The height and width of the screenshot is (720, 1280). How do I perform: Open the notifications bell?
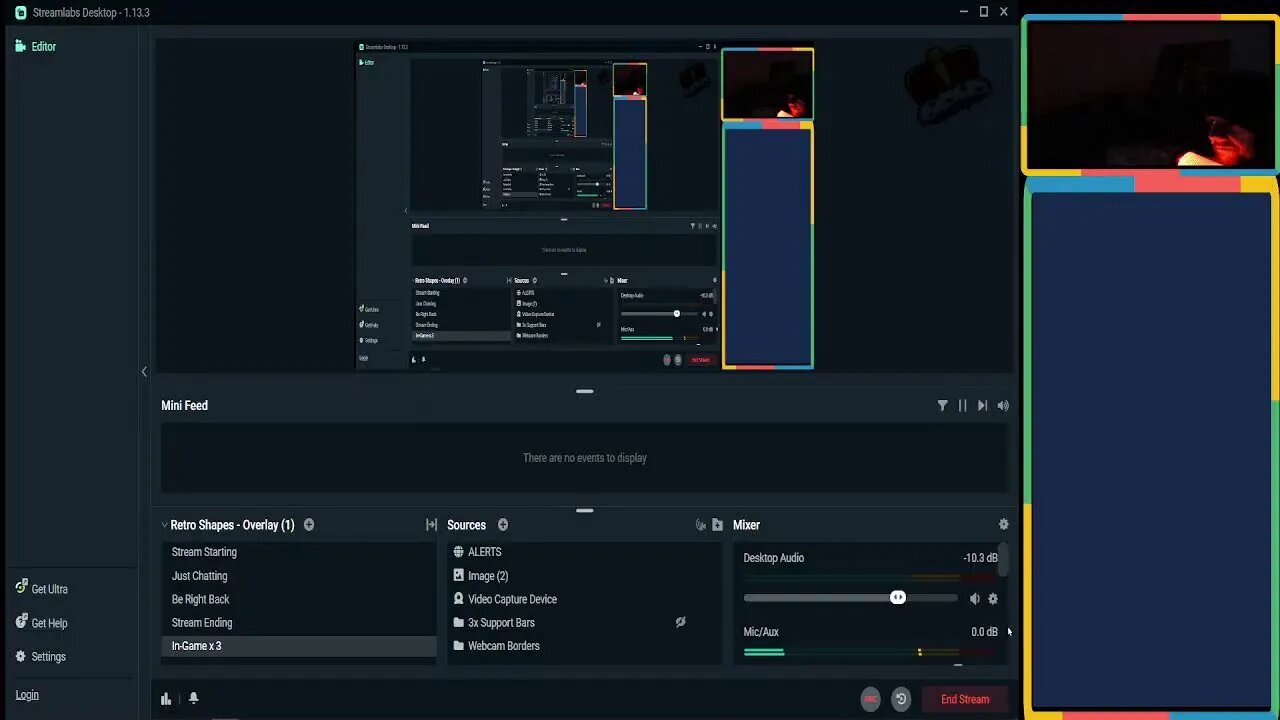194,699
